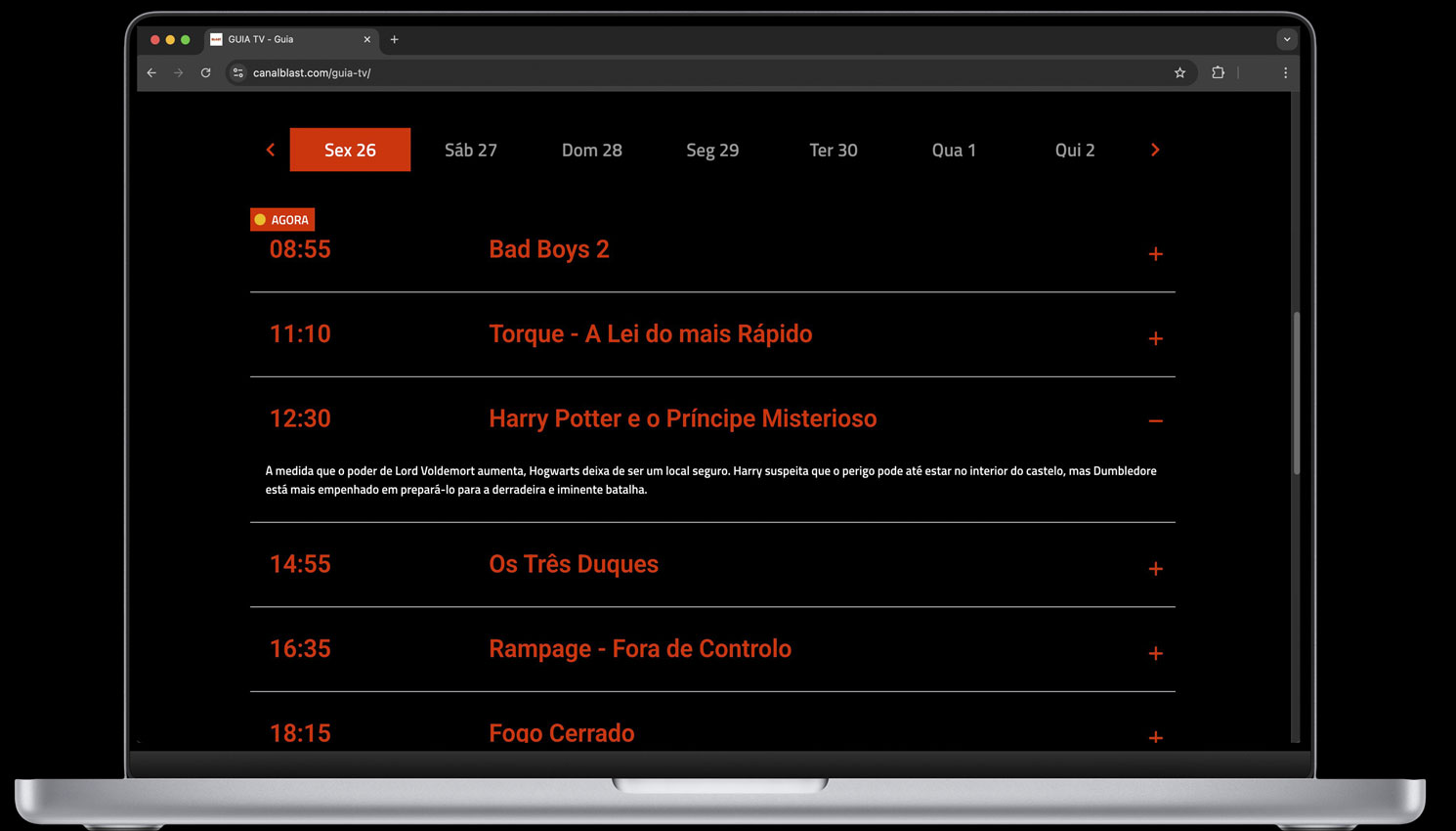Select the Sáb 27 day tab
Screen dimensions: 1456x831
[471, 150]
